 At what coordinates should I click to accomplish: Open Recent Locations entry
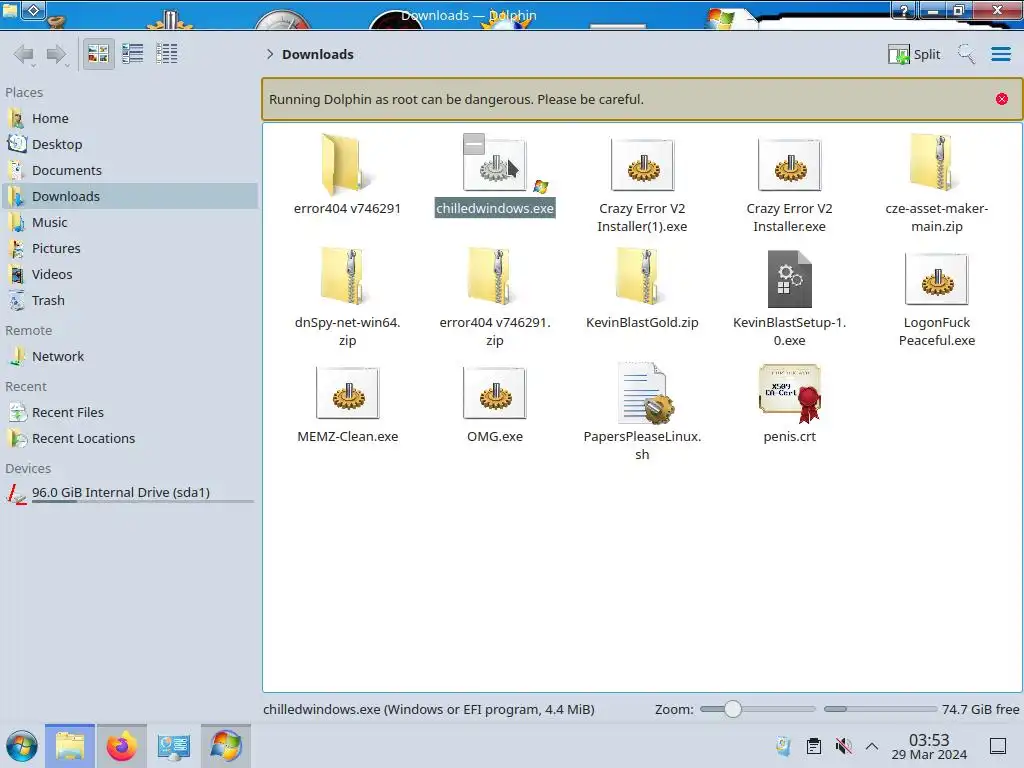coord(129,439)
